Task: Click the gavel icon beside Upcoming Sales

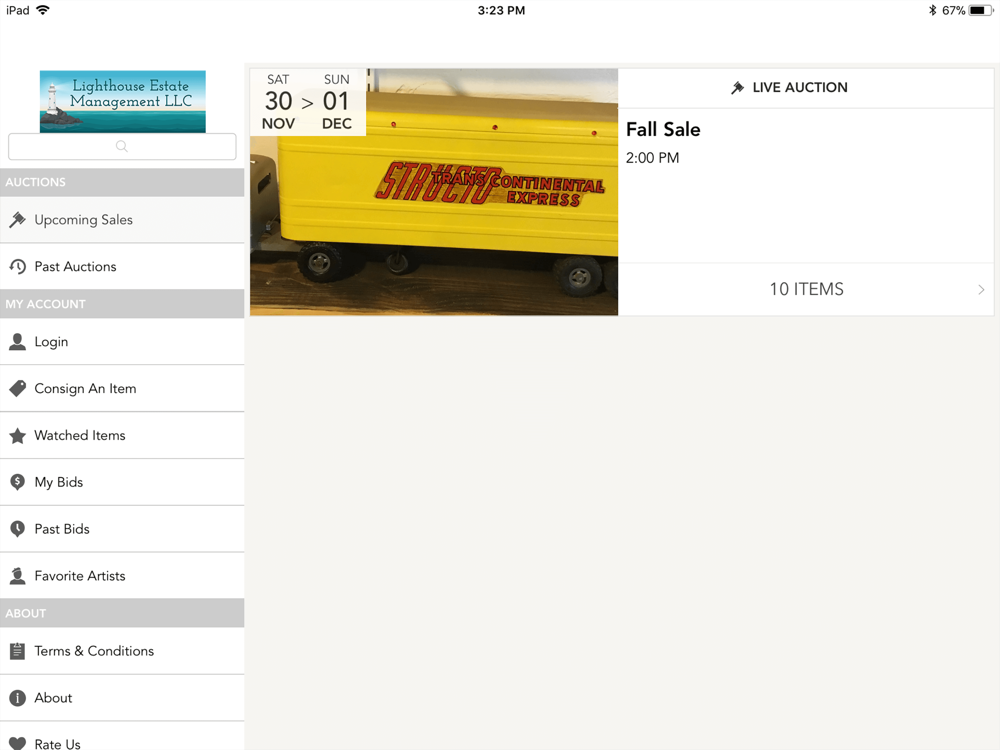Action: (18, 220)
